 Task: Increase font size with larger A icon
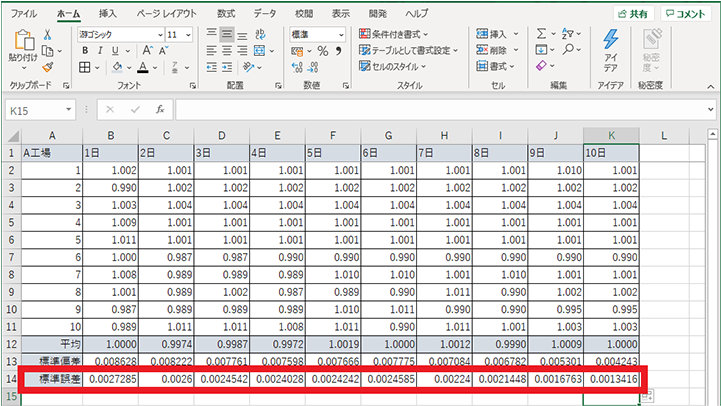pyautogui.click(x=147, y=51)
